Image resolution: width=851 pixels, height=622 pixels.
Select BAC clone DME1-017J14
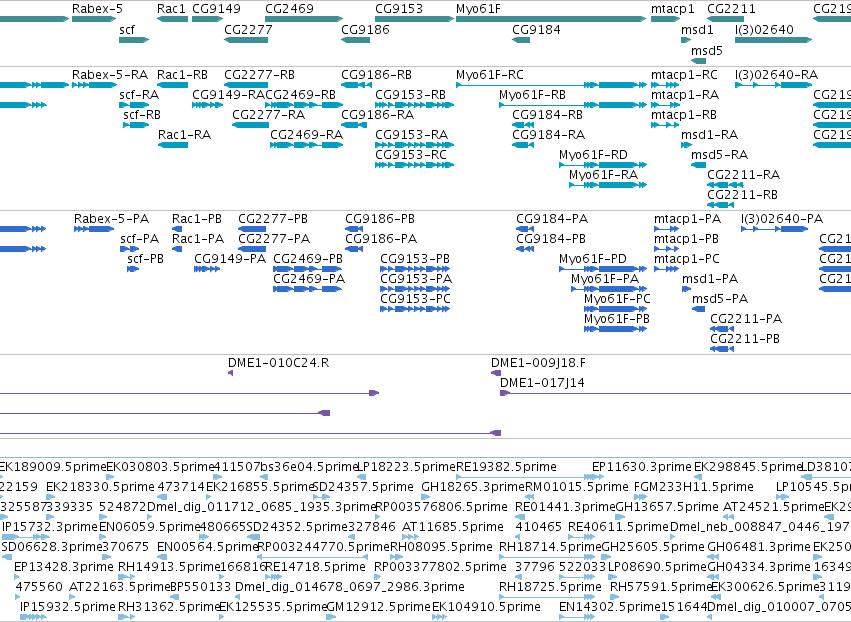tap(542, 383)
